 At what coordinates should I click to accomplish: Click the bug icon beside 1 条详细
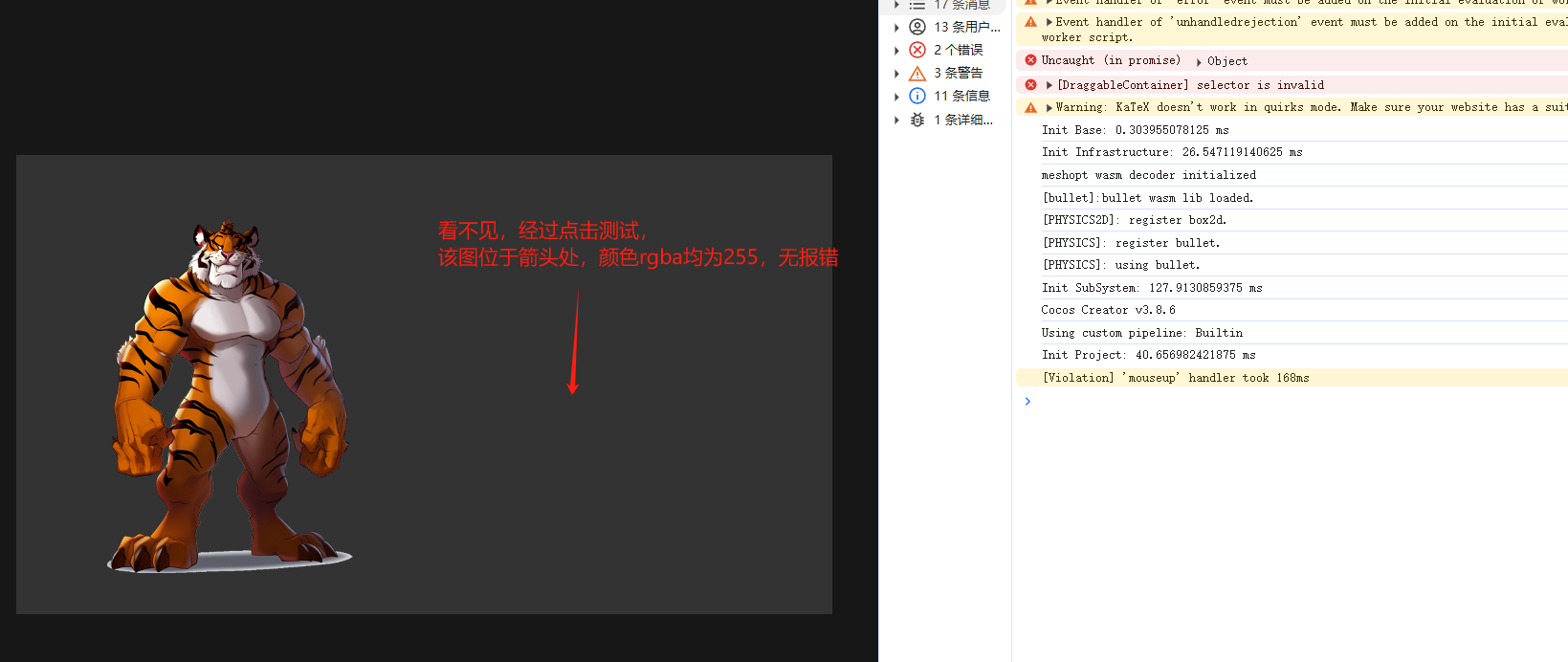[x=917, y=120]
